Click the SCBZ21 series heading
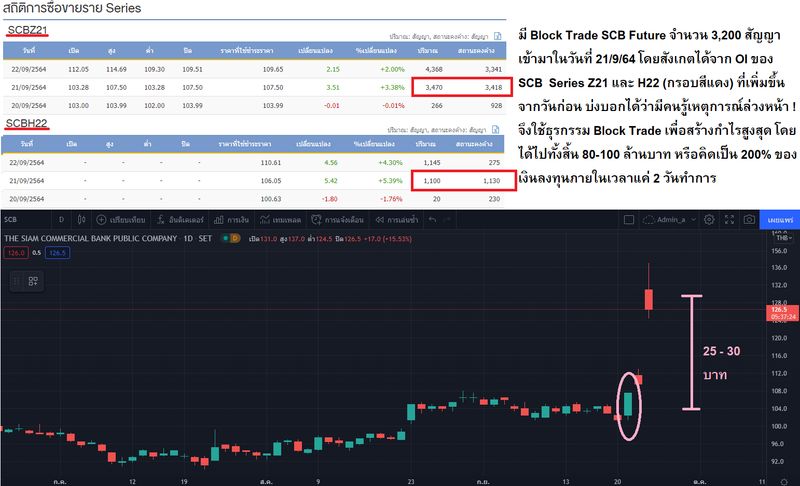This screenshot has height=486, width=800. 28,30
